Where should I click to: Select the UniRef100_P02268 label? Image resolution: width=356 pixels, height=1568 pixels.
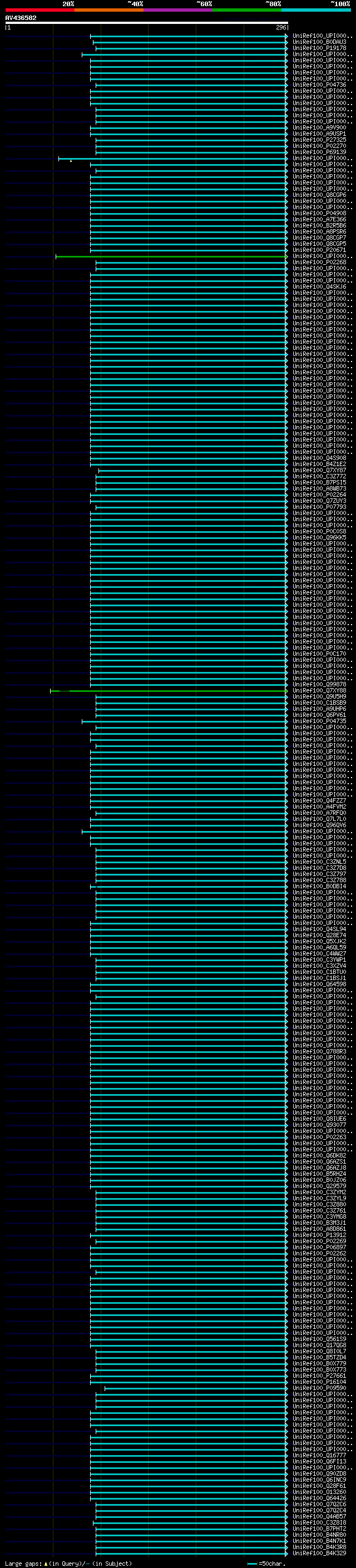point(319,263)
